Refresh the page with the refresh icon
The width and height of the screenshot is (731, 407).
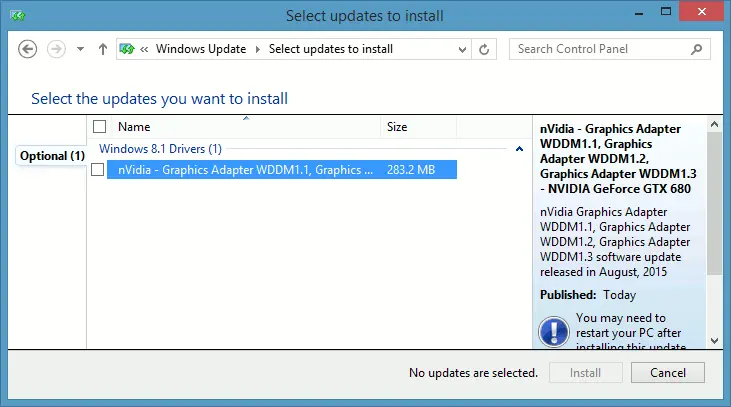tap(484, 49)
